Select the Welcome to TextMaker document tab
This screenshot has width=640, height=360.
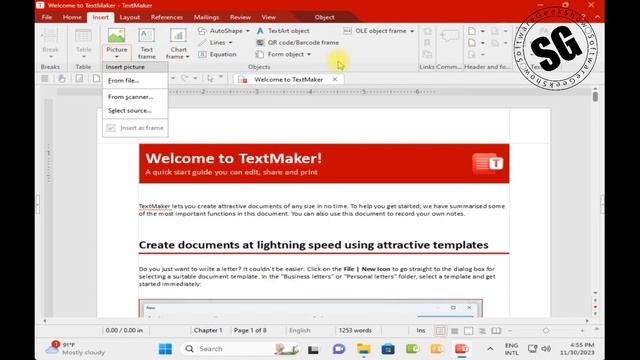[288, 80]
